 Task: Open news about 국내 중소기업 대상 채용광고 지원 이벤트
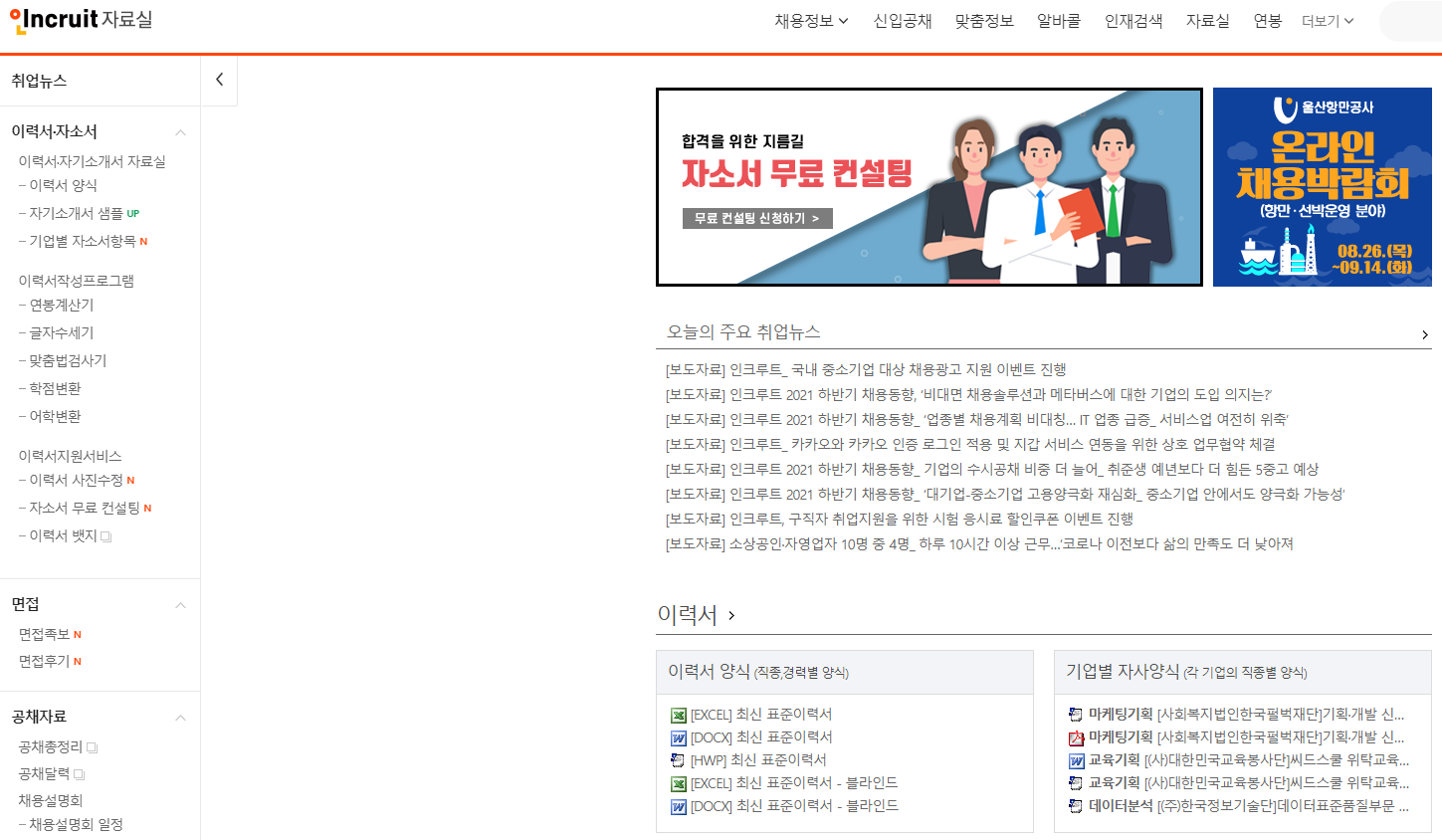coord(866,369)
